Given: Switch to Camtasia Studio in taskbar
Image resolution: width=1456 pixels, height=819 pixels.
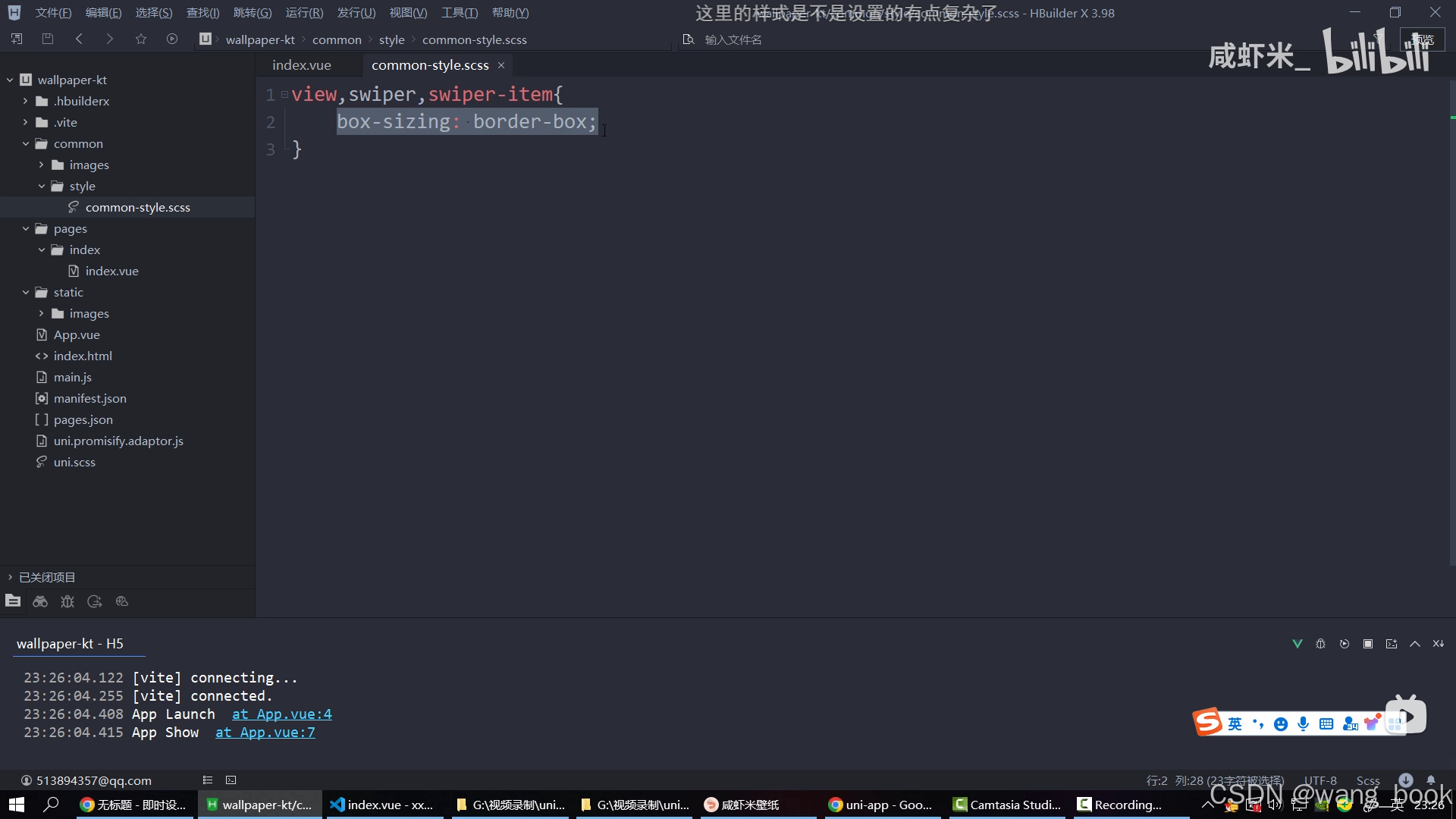Looking at the screenshot, I should (1007, 805).
